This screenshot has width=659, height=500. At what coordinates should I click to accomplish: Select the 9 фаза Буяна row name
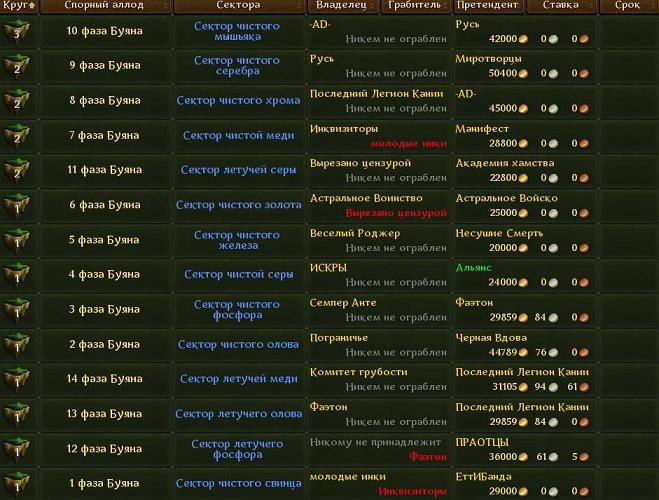(105, 66)
